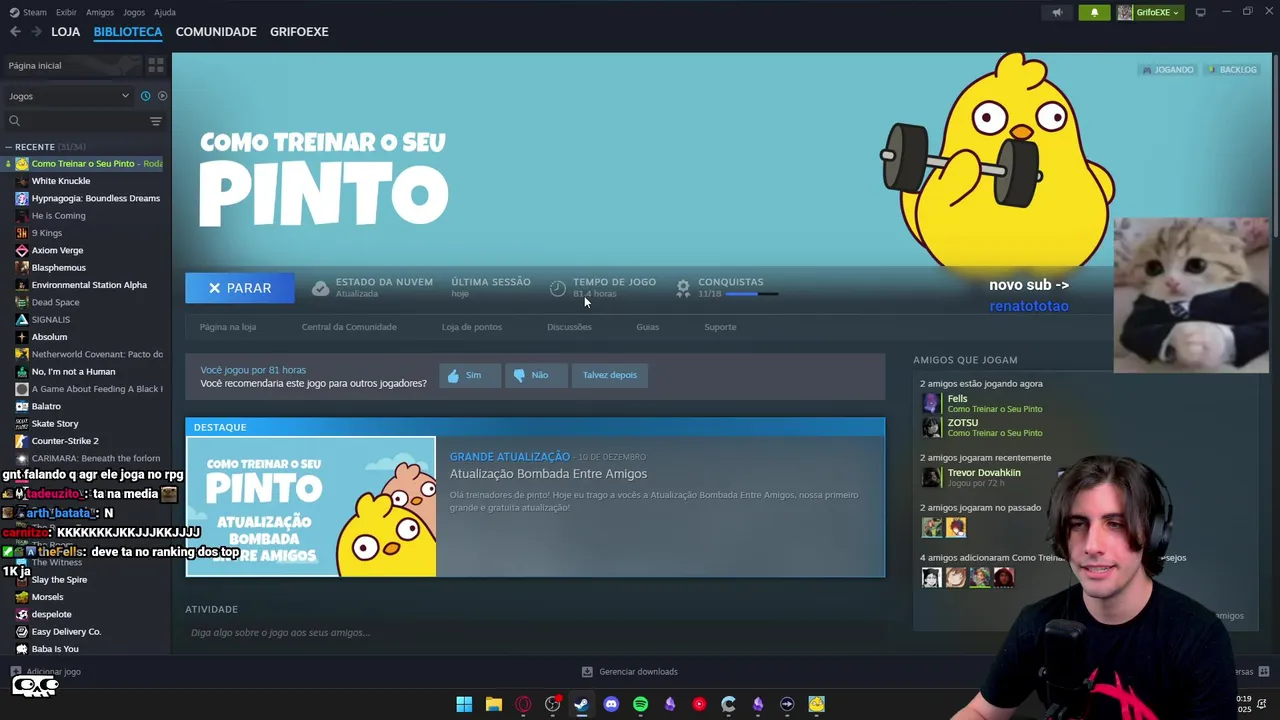
Task: Open the GrifoEXE account dropdown
Action: 1148,12
